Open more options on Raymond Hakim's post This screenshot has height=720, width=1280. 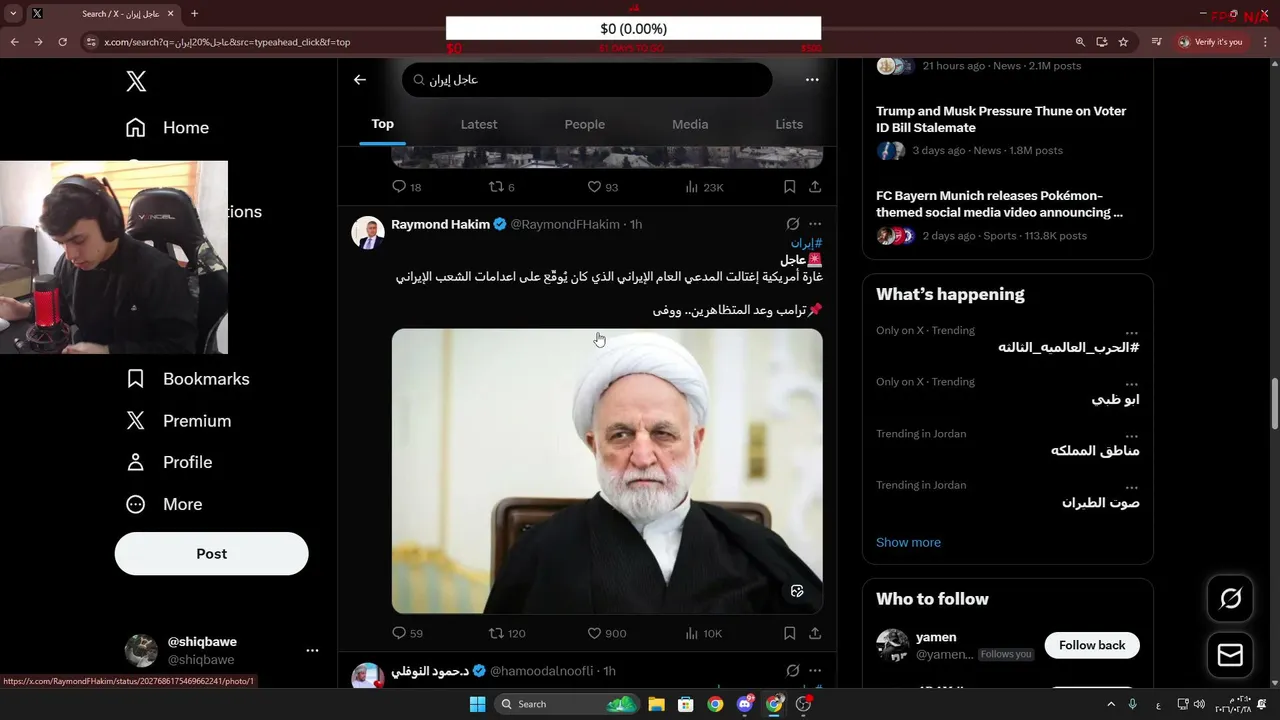pyautogui.click(x=815, y=224)
